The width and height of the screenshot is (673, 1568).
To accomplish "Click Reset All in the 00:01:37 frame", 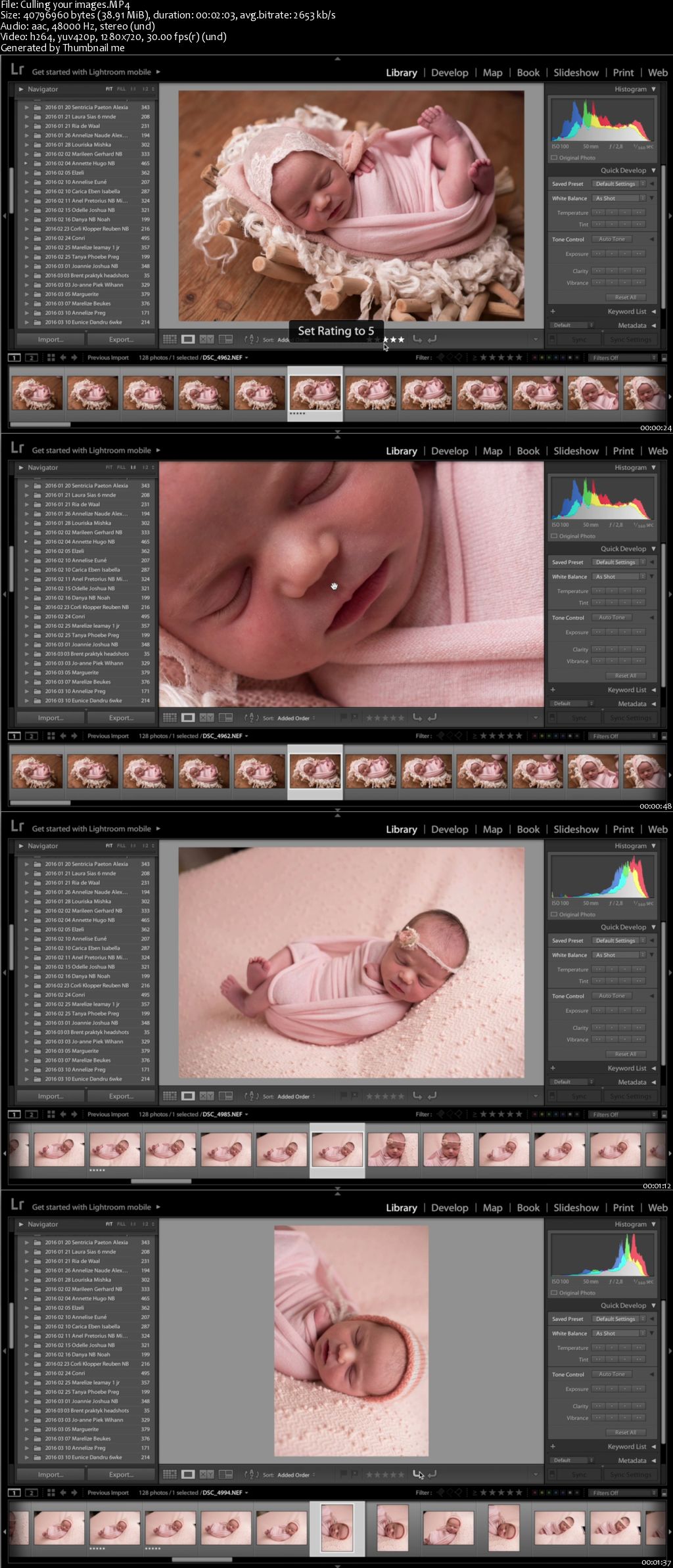I will [x=625, y=1432].
